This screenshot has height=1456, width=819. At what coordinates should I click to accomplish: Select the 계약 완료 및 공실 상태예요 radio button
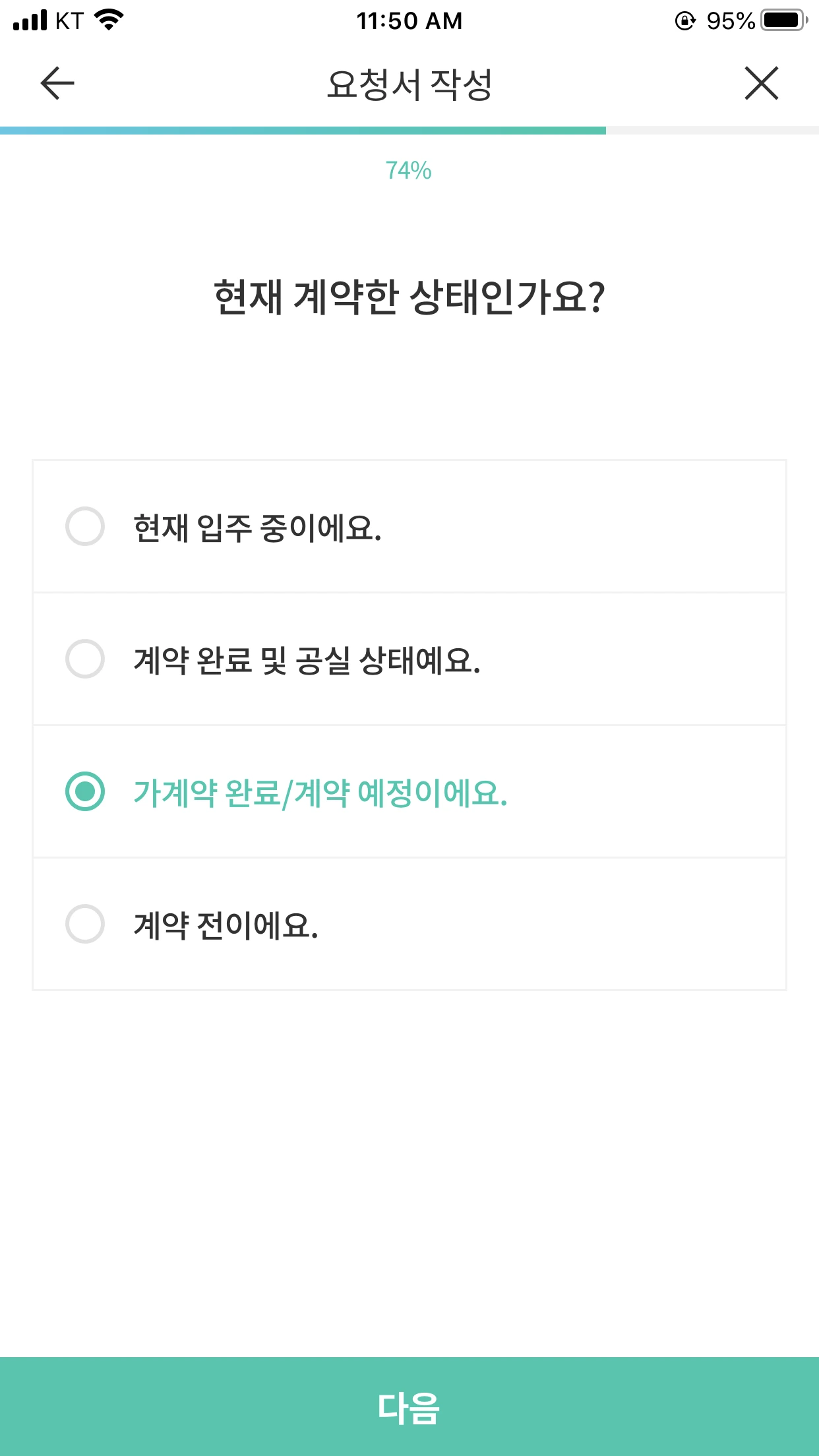85,659
